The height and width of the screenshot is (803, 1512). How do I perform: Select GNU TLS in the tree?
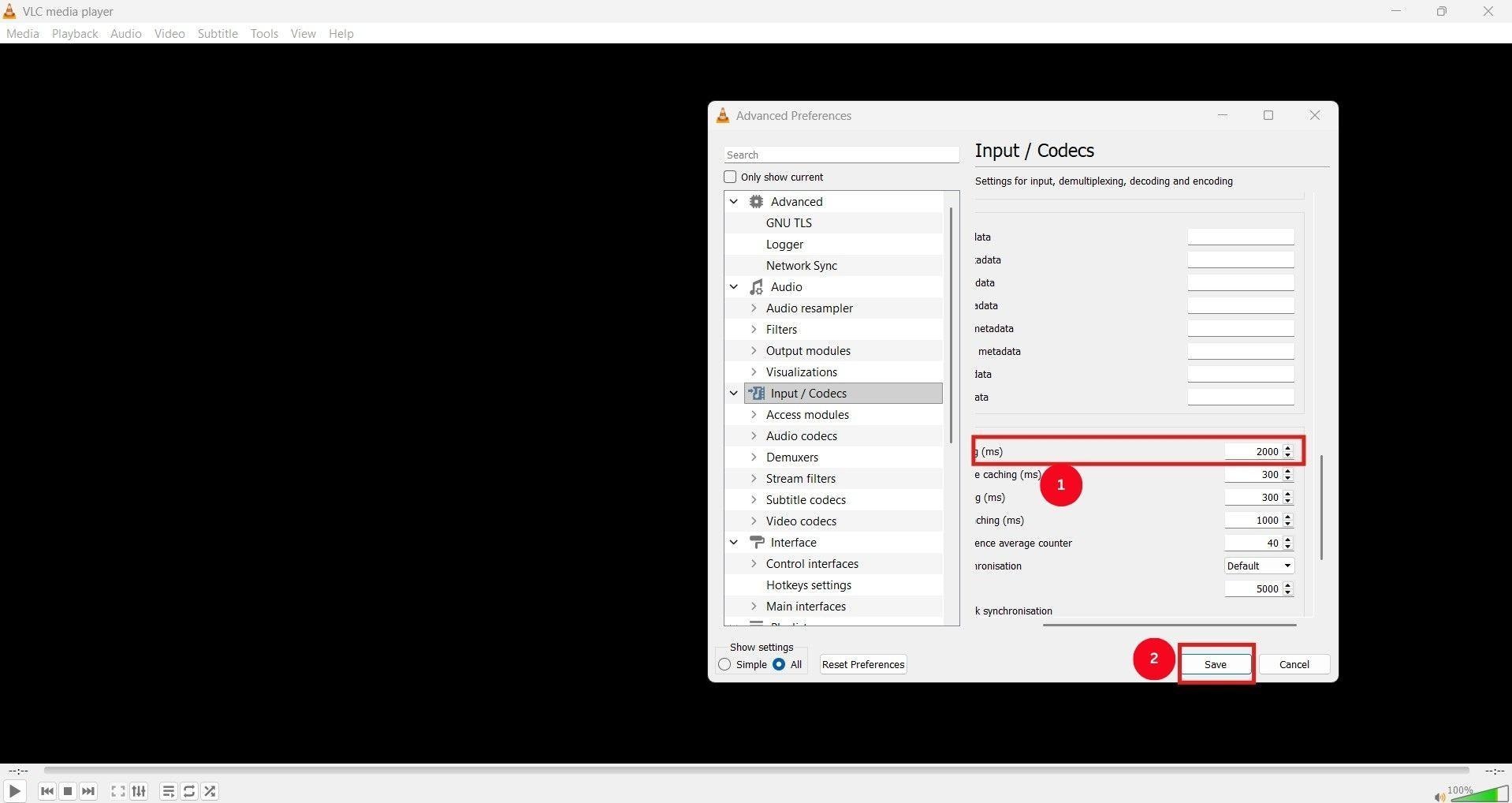pyautogui.click(x=789, y=223)
